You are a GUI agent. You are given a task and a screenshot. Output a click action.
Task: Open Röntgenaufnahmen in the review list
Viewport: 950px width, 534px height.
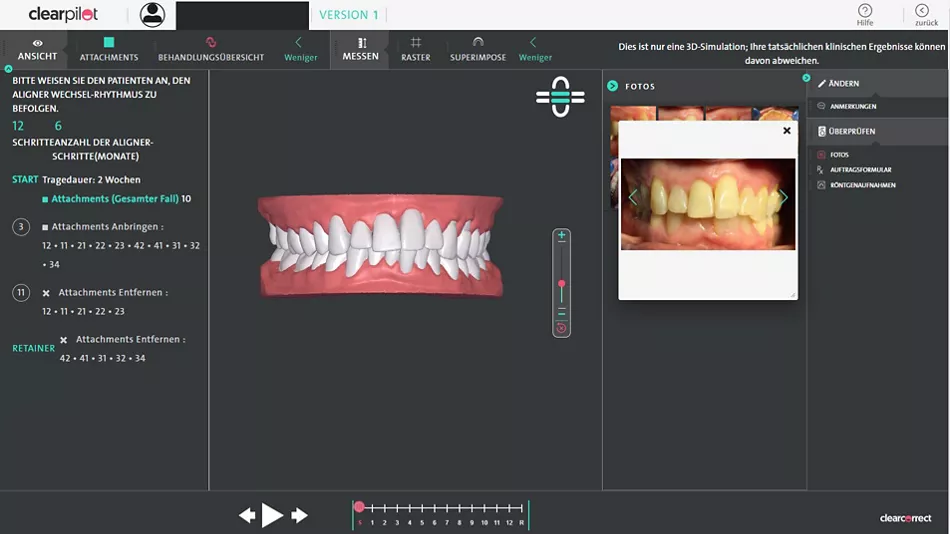(862, 185)
